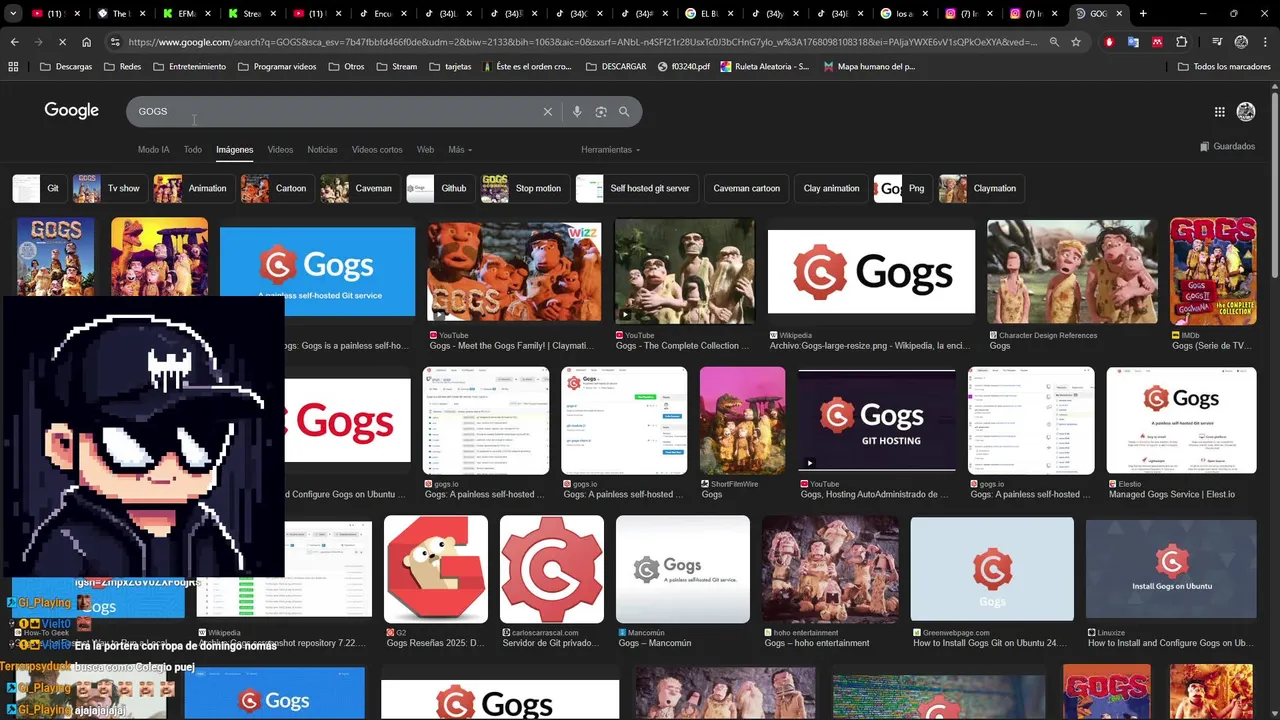Open the f03240.pdf bookmark
1280x720 pixels.
click(x=685, y=66)
